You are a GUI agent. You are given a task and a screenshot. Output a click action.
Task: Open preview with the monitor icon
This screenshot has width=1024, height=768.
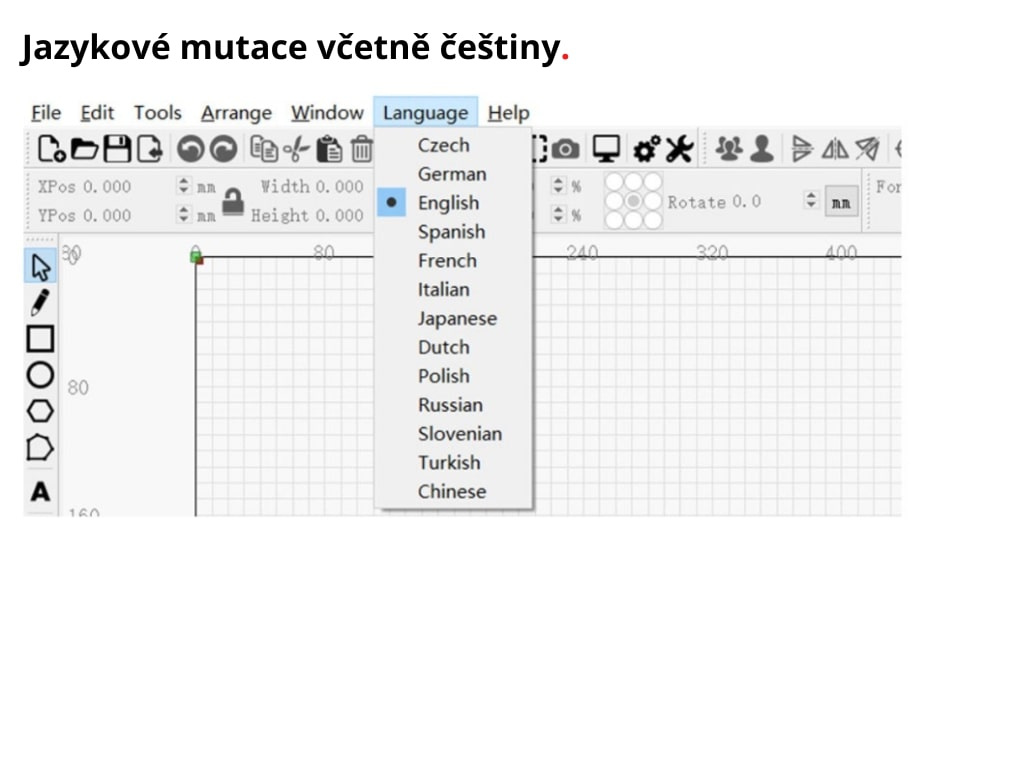606,149
